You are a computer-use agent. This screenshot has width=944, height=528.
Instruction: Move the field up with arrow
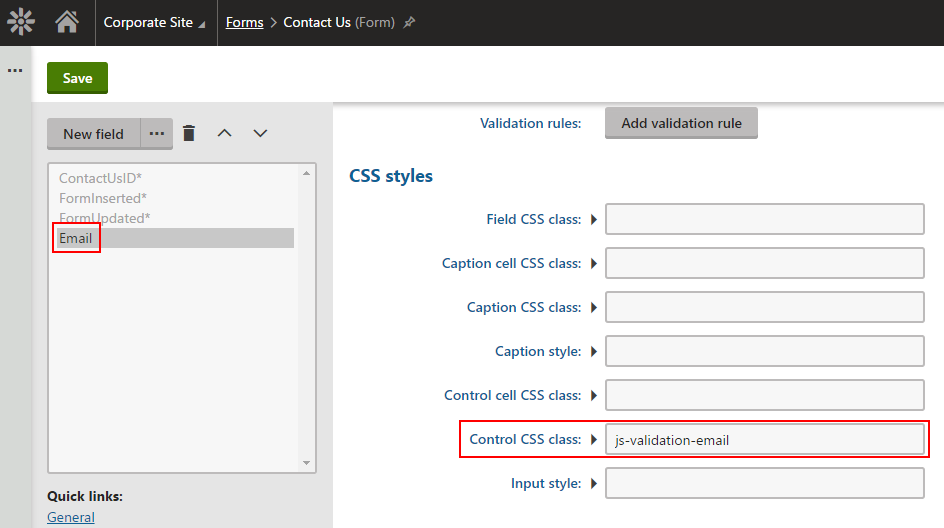point(225,133)
